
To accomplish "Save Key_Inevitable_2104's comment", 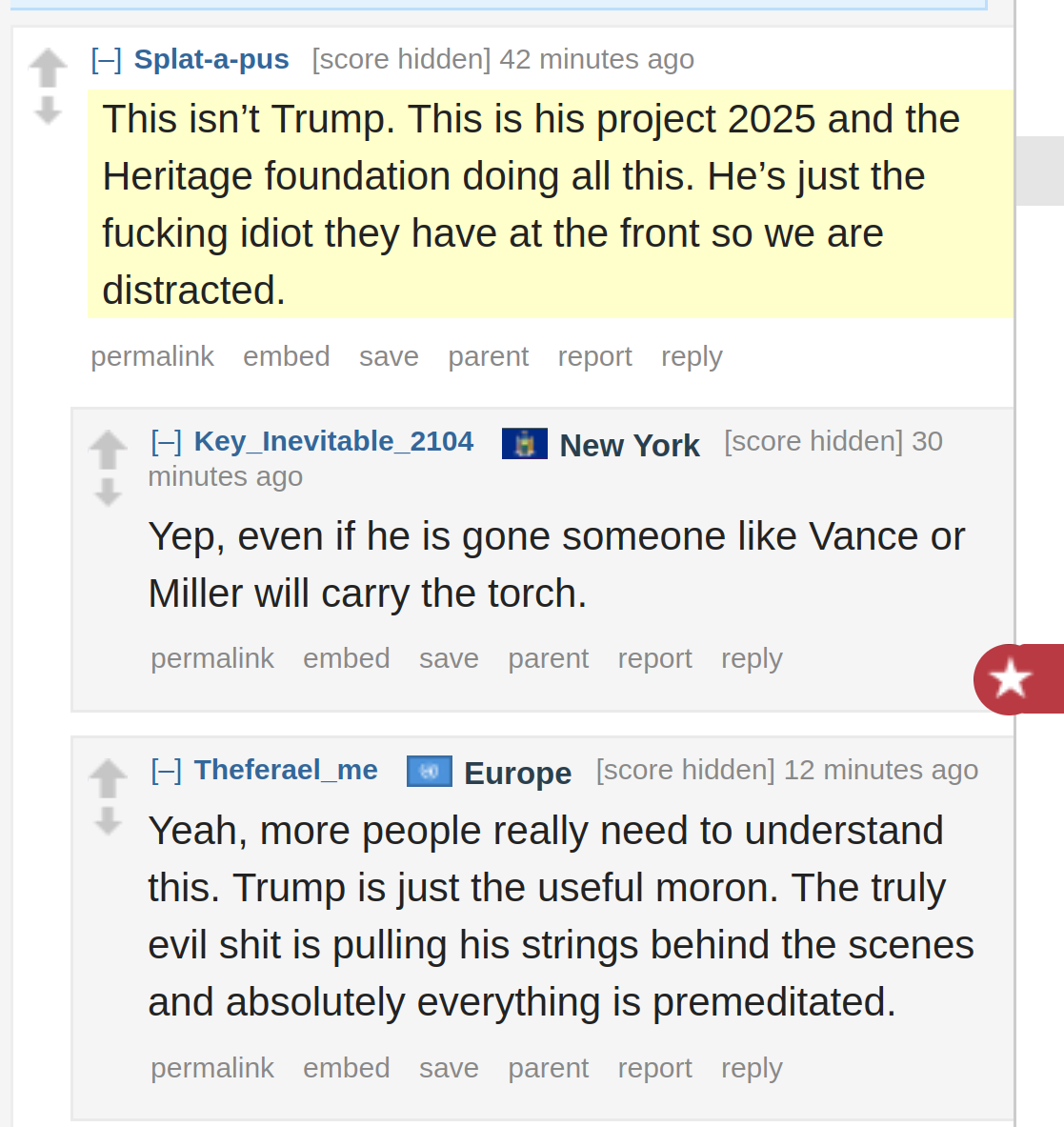I will (449, 658).
